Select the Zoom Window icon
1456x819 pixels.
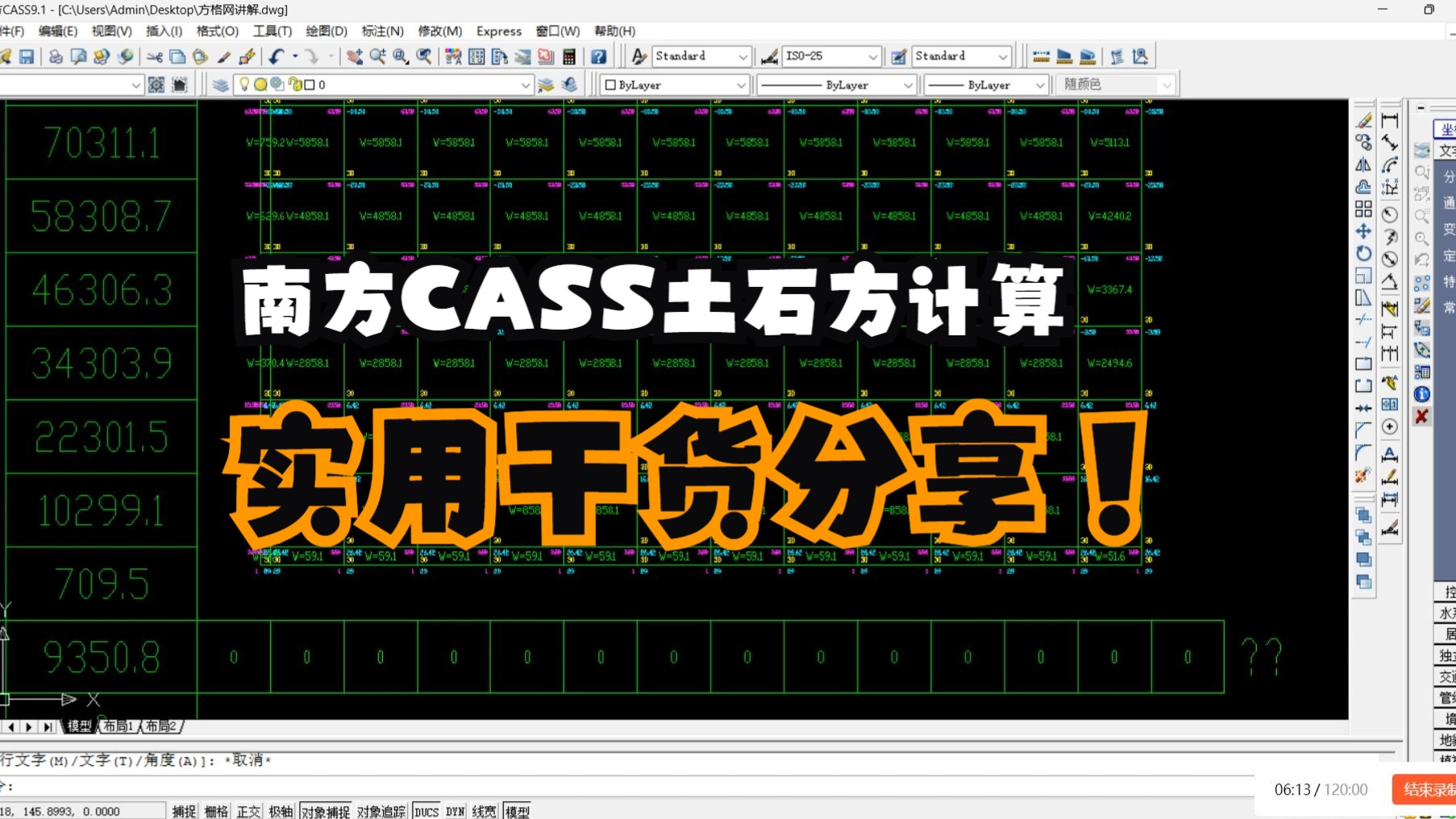(x=401, y=56)
